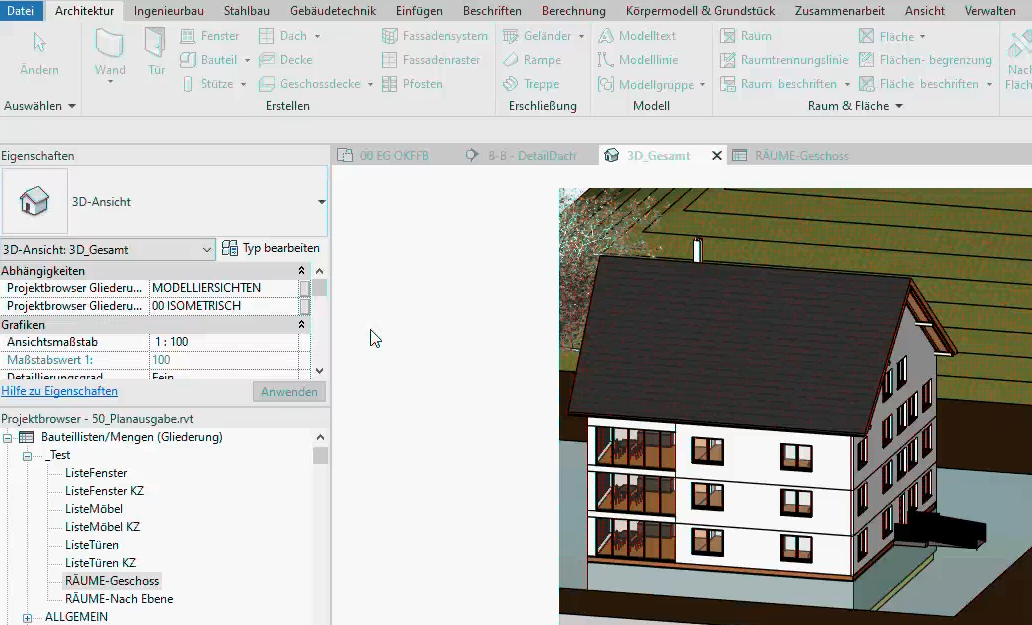
Task: Collapse the _Test tree node
Action: 27,455
